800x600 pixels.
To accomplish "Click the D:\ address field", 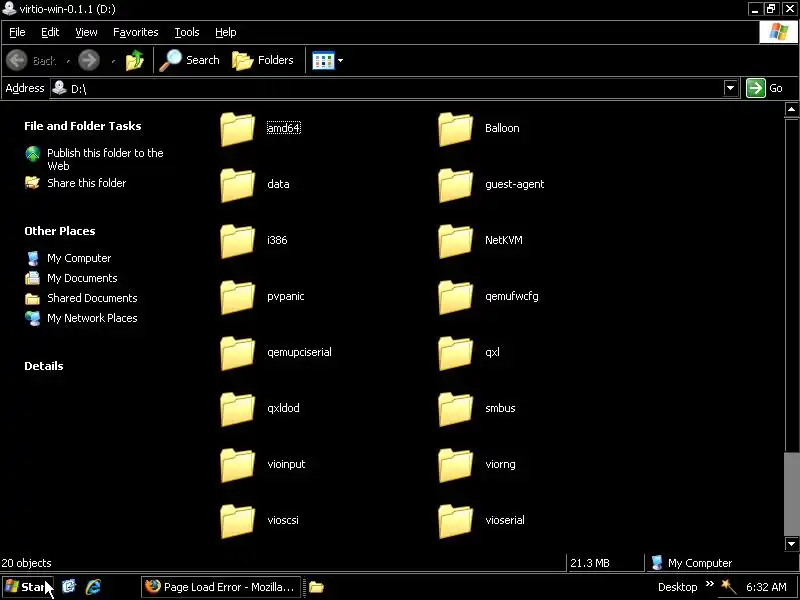I will tap(386, 88).
